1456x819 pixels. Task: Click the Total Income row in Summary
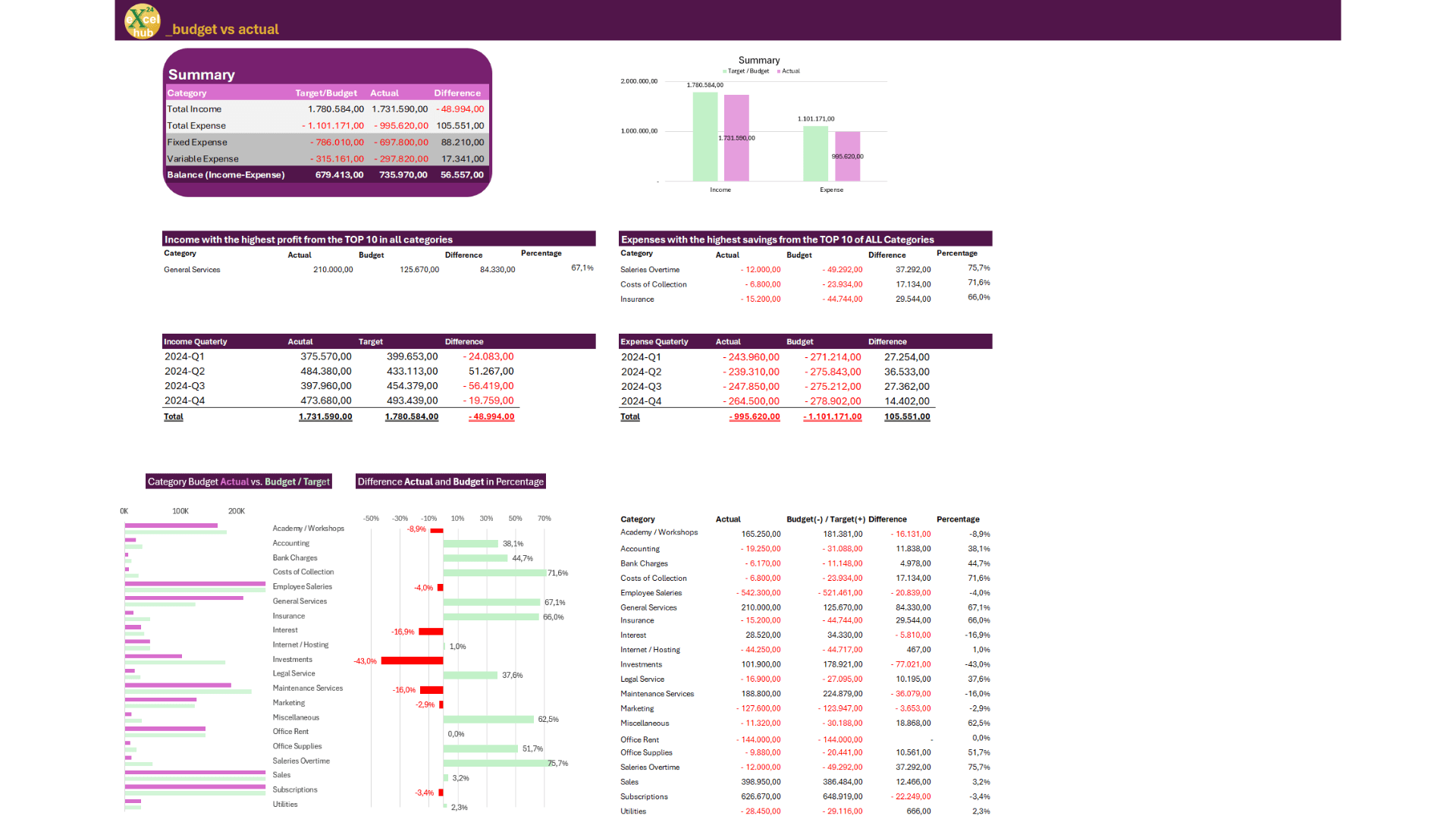(x=193, y=108)
